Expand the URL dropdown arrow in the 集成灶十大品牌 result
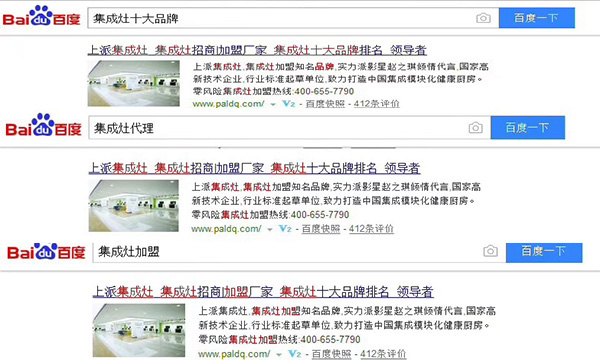 pos(273,104)
